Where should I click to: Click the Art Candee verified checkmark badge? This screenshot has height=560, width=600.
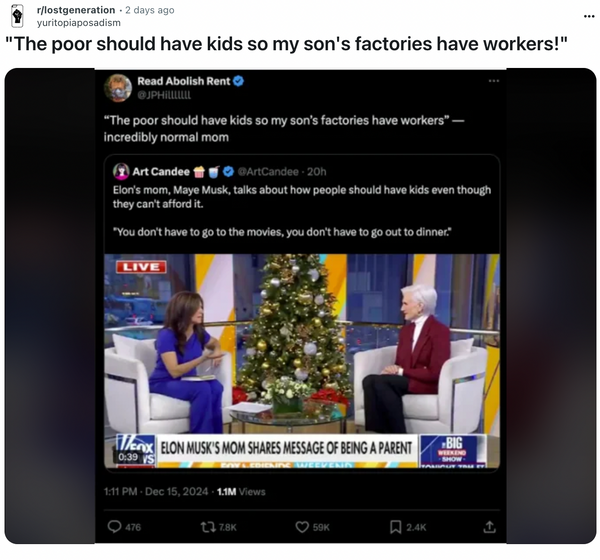tap(228, 172)
